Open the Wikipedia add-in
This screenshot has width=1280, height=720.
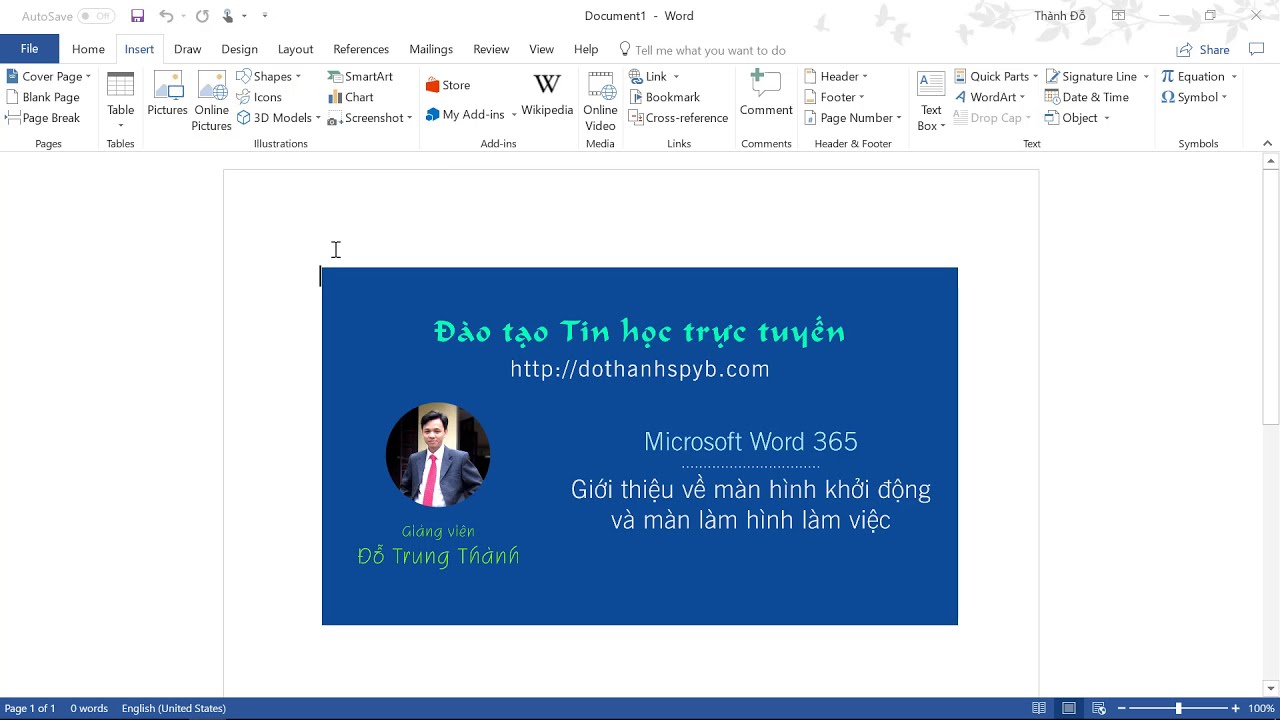(x=547, y=93)
